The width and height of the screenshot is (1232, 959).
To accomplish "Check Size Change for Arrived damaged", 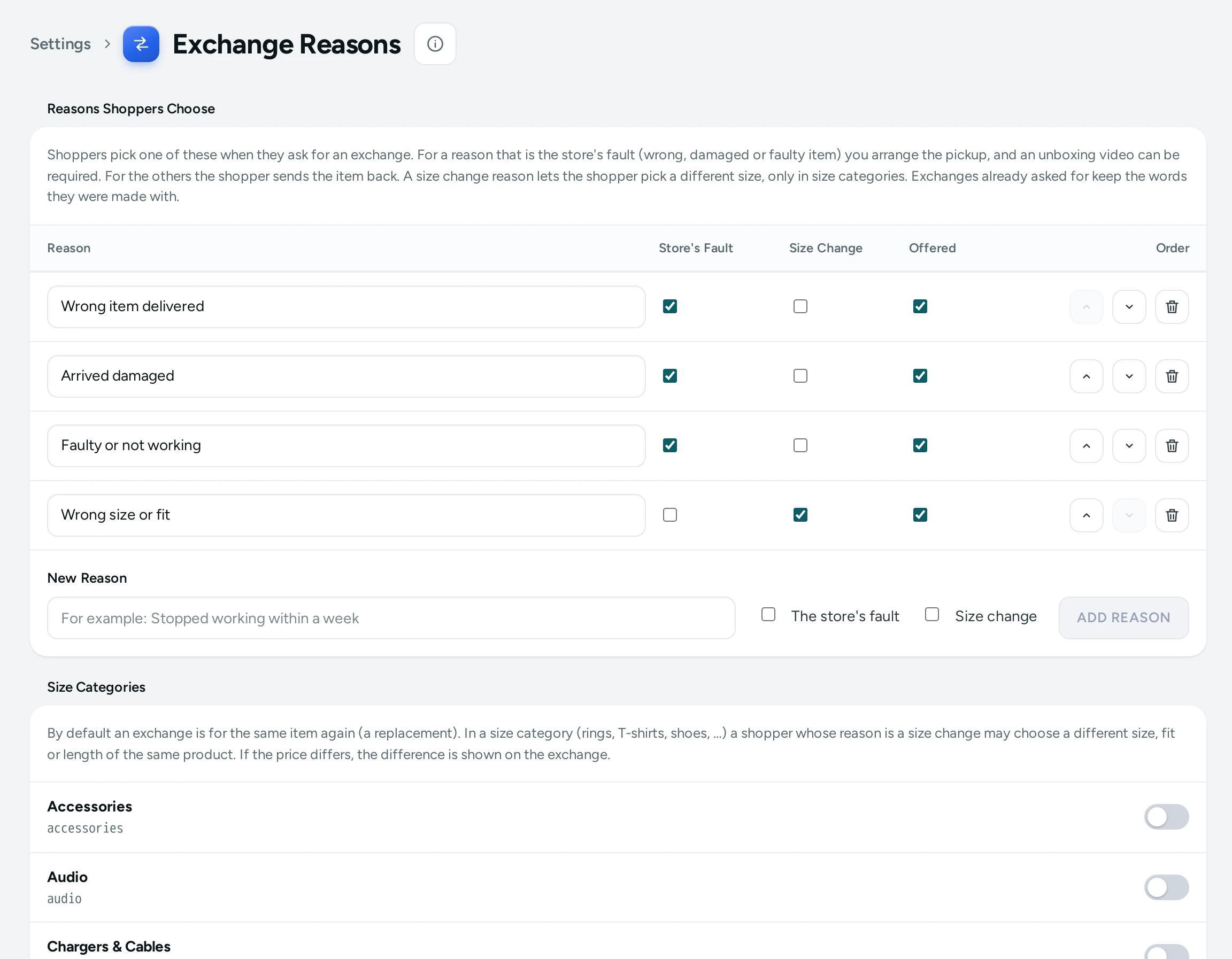I will 800,375.
